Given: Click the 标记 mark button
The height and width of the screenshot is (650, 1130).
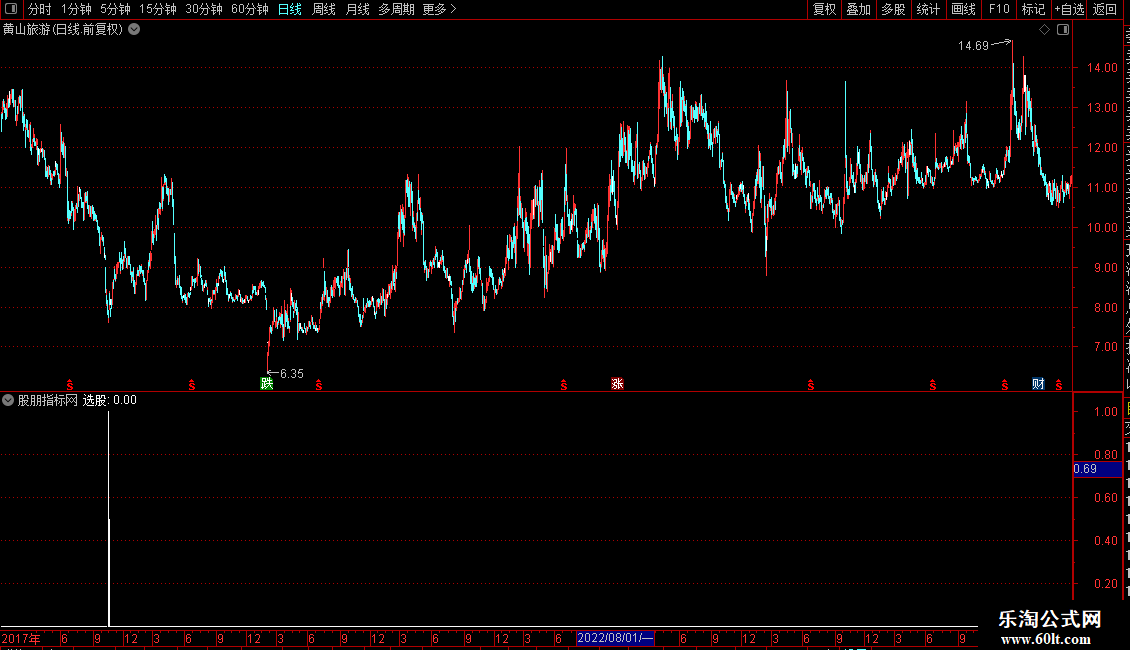Looking at the screenshot, I should coord(1033,9).
